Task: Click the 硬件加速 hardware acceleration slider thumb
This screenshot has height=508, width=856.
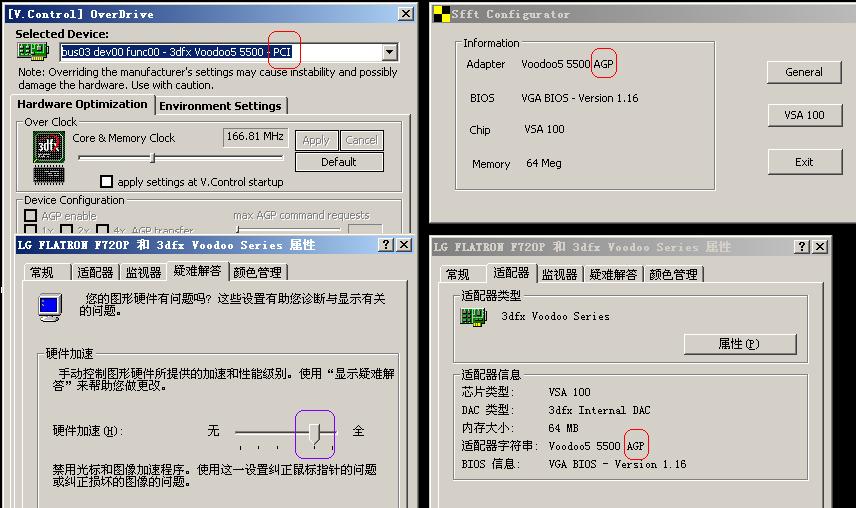Action: (x=314, y=434)
